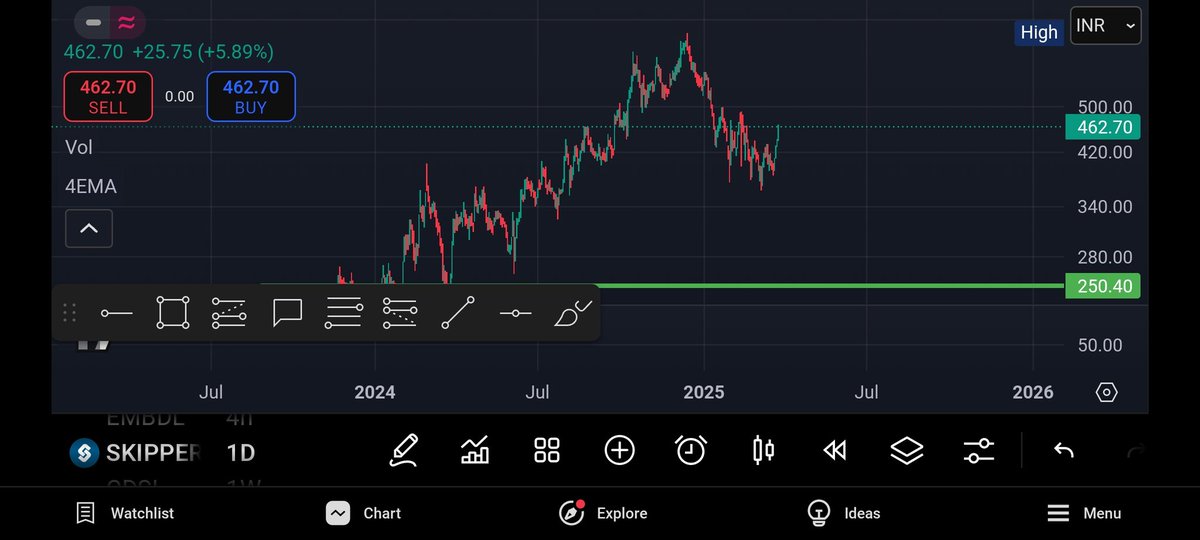The width and height of the screenshot is (1200, 540).
Task: Collapse the indicator legend with chevron
Action: coord(88,229)
